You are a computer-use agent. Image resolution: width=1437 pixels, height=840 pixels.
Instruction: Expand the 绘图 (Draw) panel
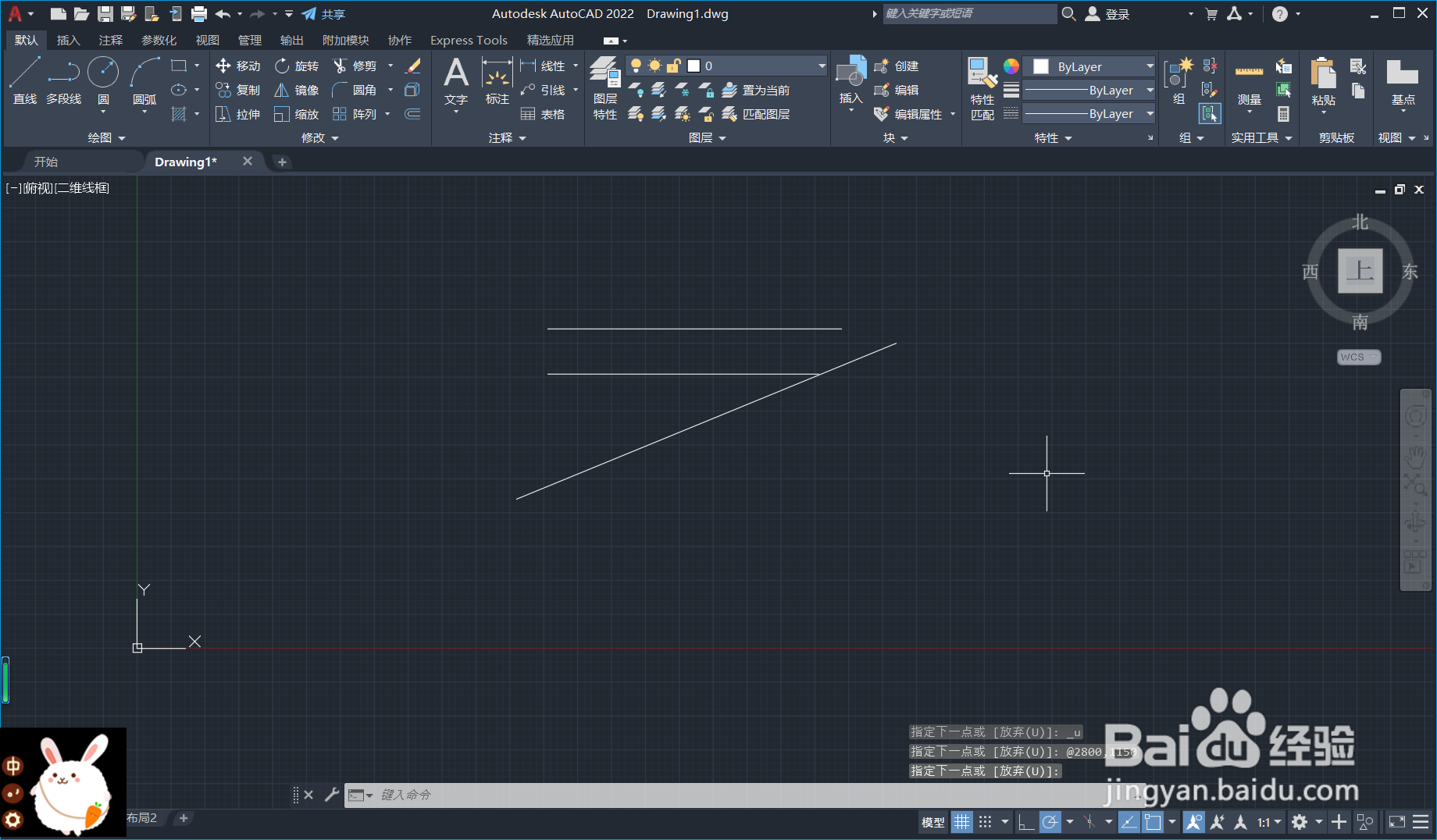click(x=106, y=137)
